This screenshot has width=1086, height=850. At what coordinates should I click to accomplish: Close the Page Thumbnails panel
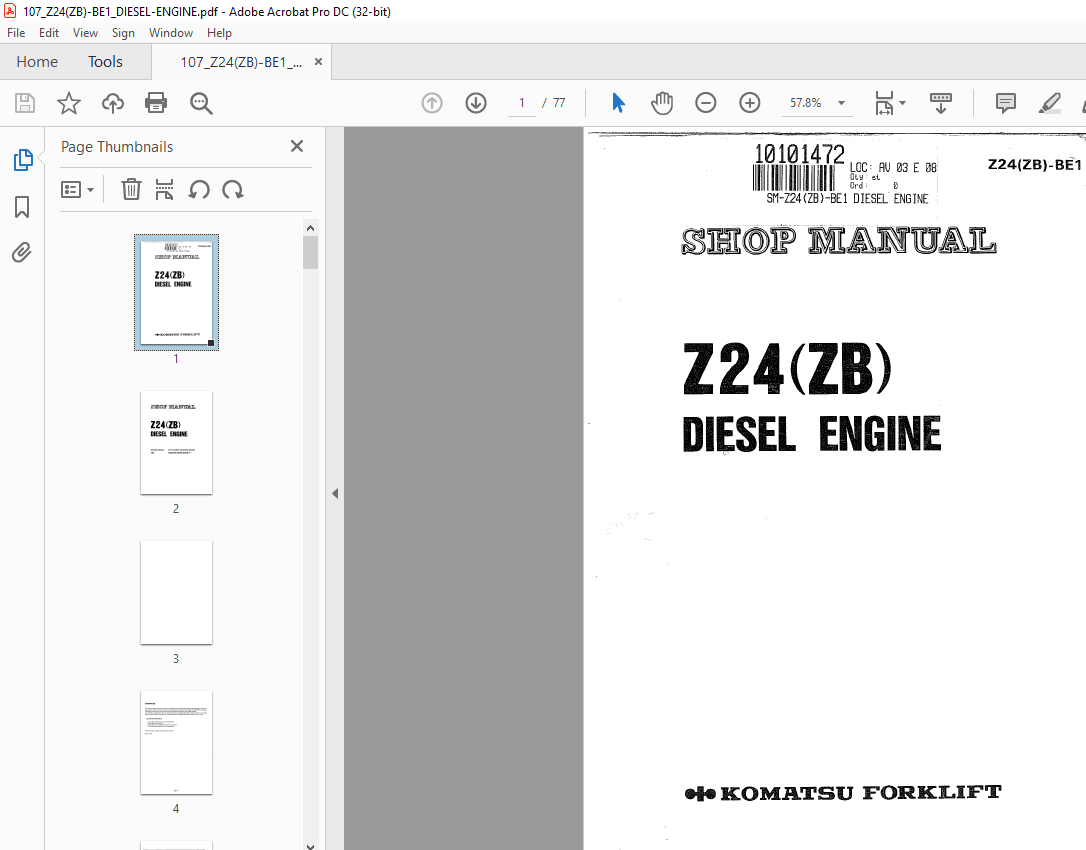coord(296,146)
